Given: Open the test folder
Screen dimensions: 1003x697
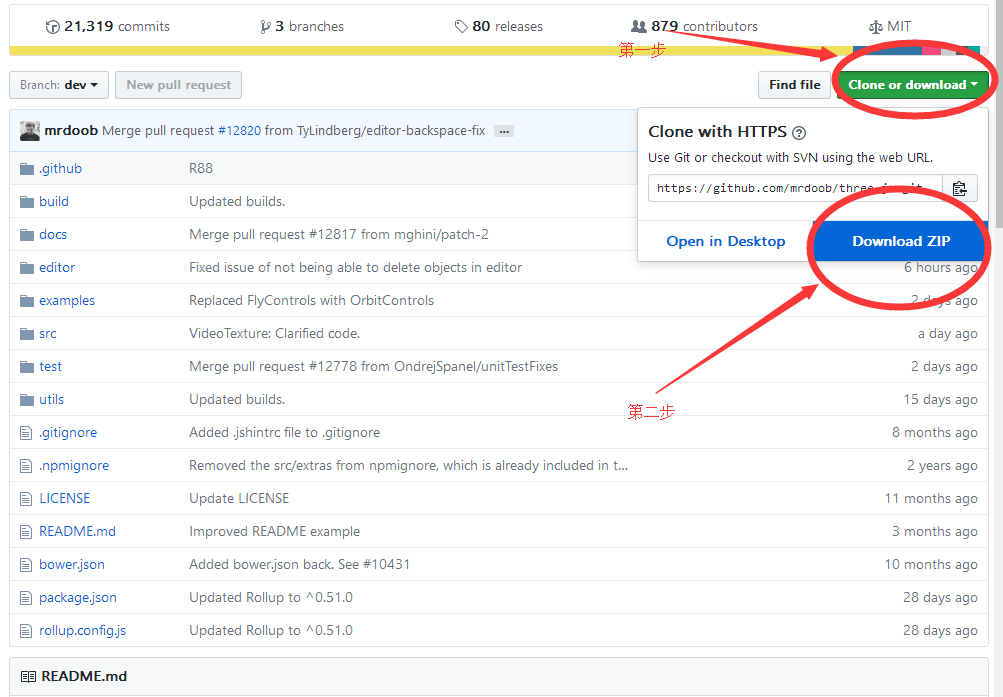Looking at the screenshot, I should point(51,366).
